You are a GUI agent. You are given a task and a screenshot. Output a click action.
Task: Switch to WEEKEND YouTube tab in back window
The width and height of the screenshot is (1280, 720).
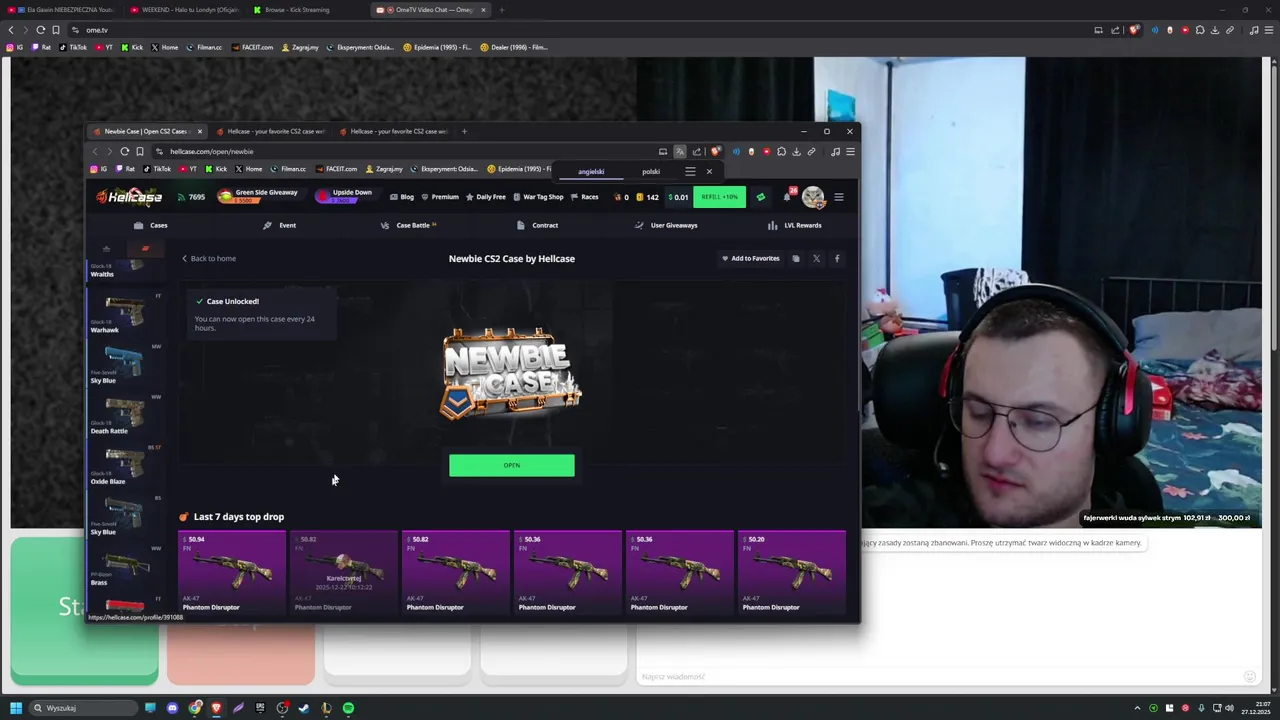[x=184, y=10]
